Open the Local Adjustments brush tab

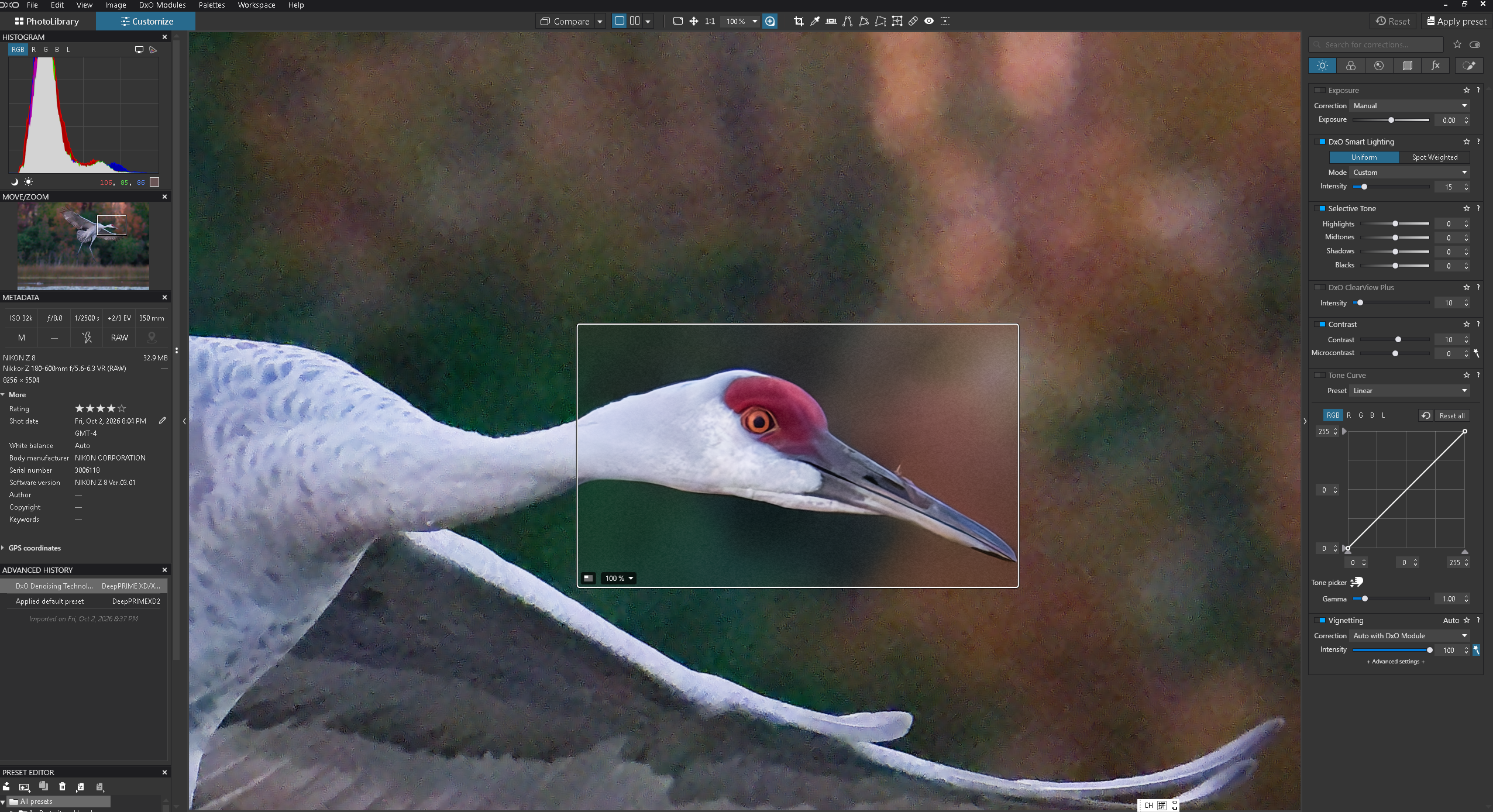pos(1469,66)
